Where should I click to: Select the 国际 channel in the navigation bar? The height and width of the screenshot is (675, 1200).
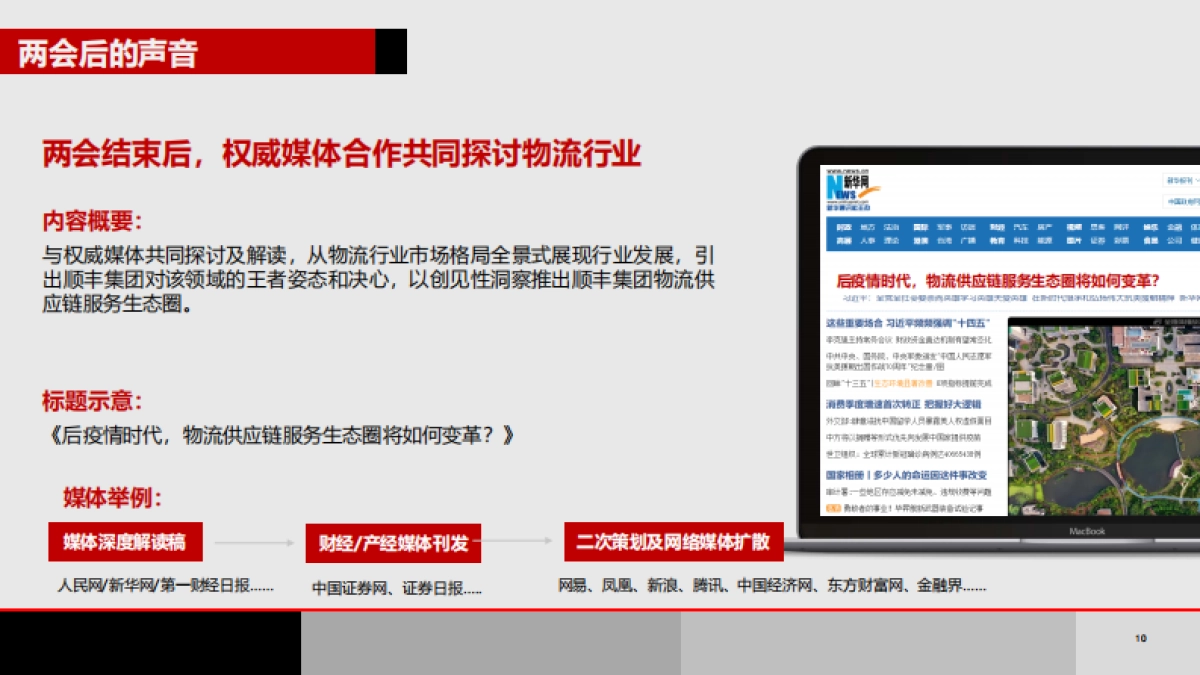point(923,227)
